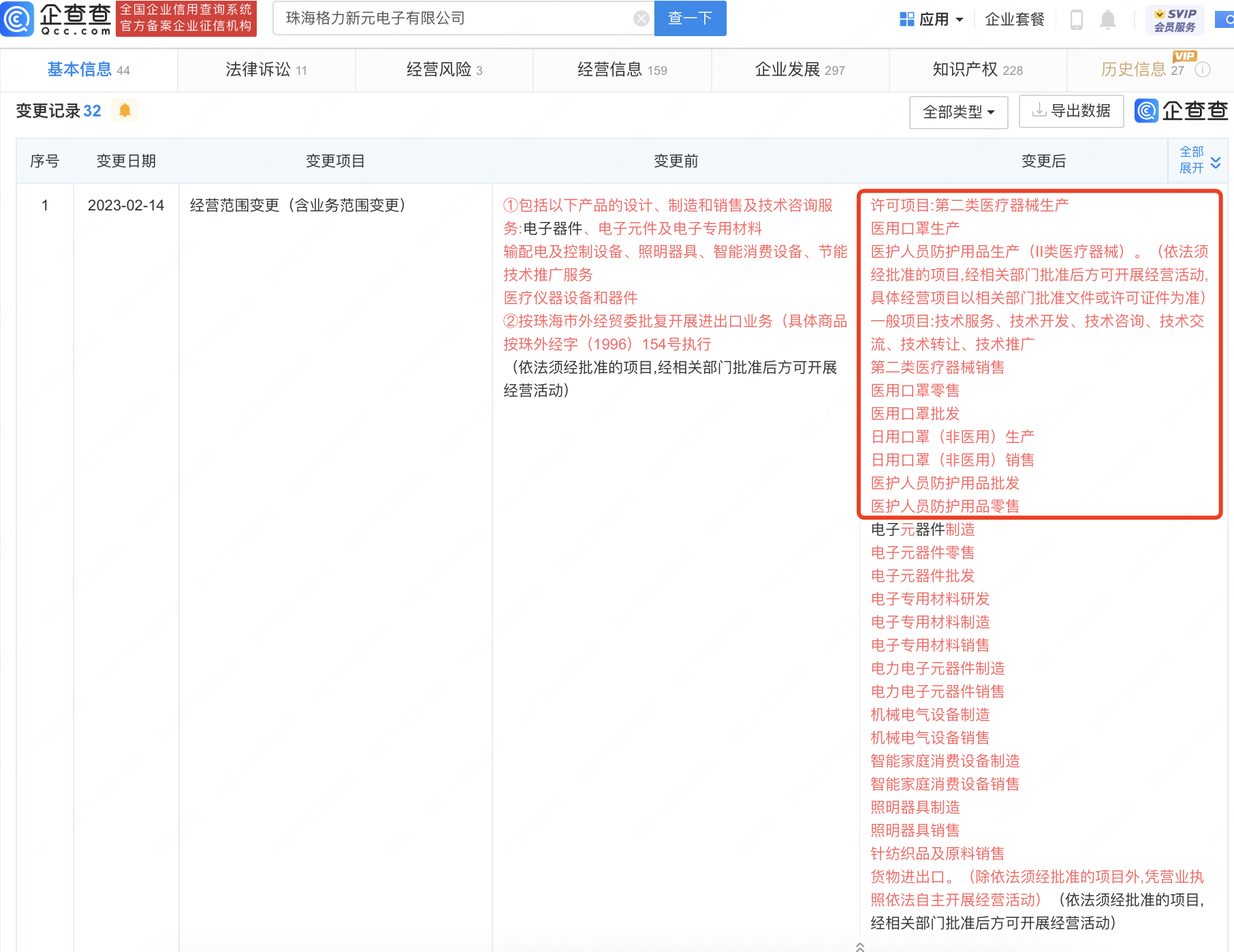
Task: Click the 序号 column header
Action: [x=45, y=161]
